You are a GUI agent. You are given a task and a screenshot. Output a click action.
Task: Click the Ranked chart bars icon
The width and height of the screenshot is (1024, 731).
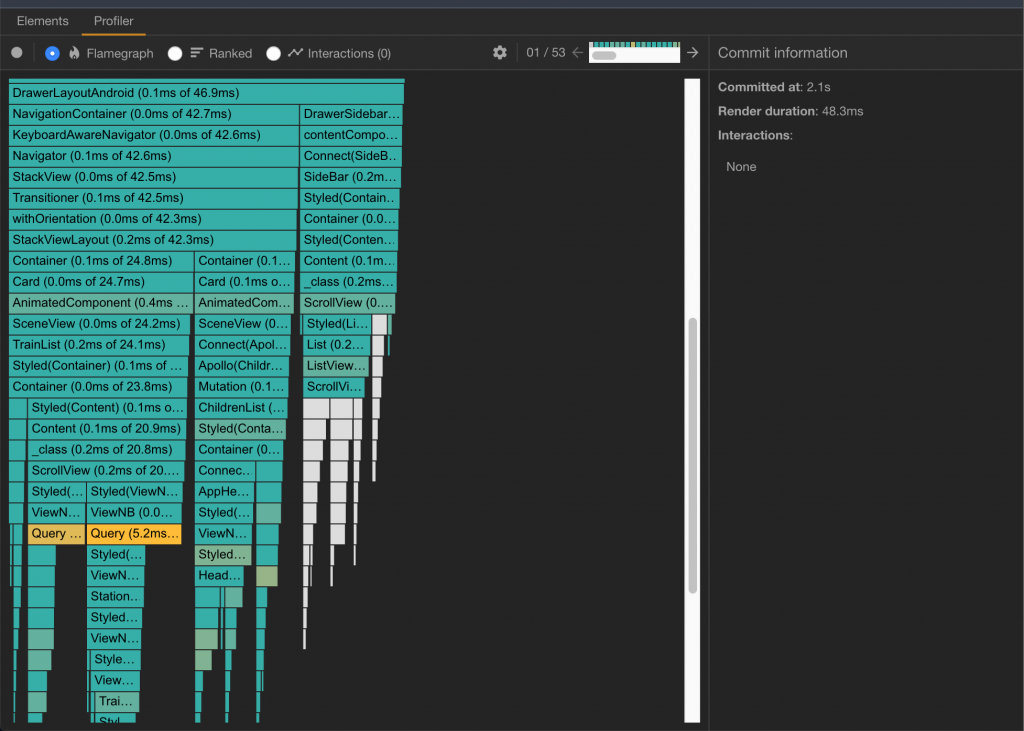197,53
